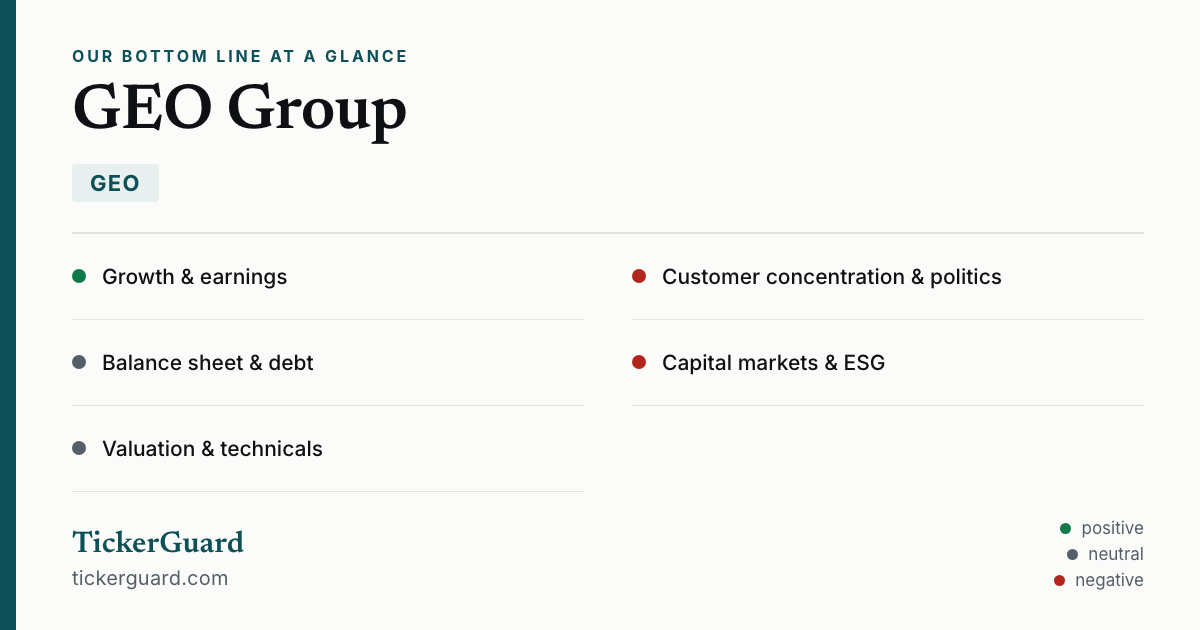
Task: Click the 'negative' legend label
Action: click(1109, 580)
